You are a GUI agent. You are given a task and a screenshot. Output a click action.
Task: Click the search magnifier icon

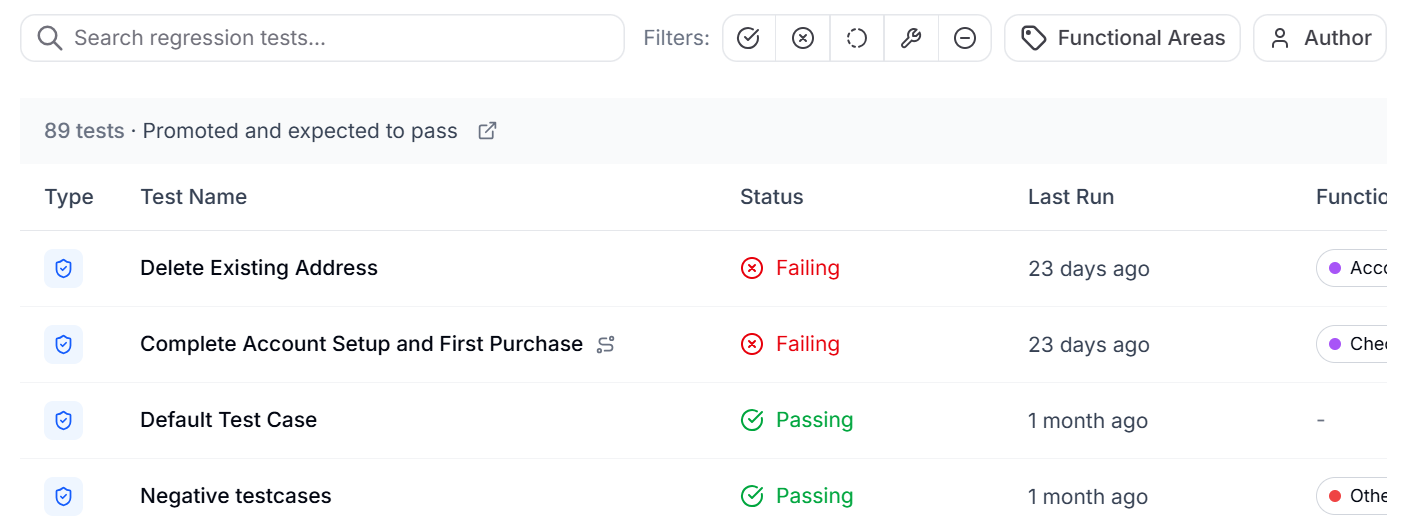point(50,38)
